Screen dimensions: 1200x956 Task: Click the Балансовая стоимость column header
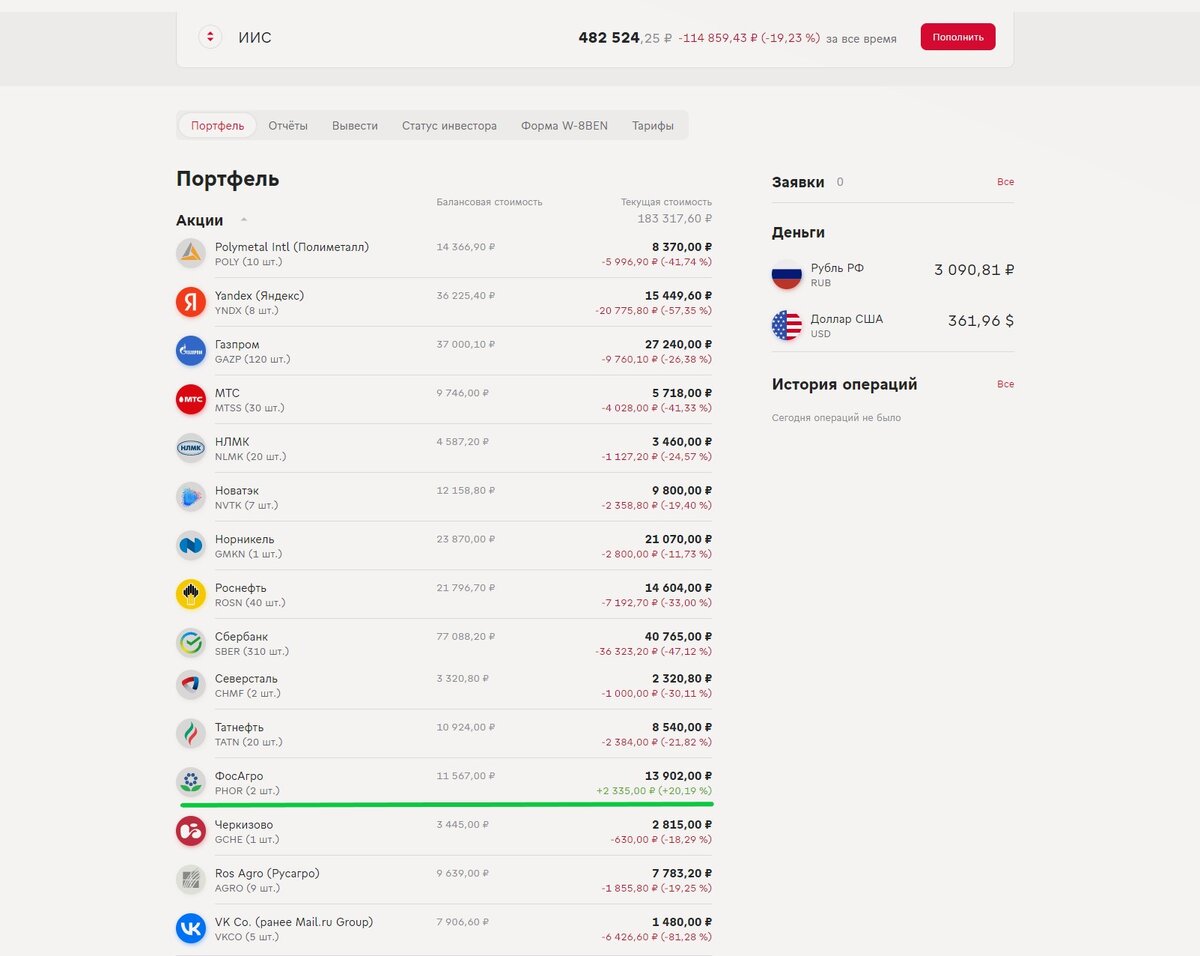click(489, 202)
